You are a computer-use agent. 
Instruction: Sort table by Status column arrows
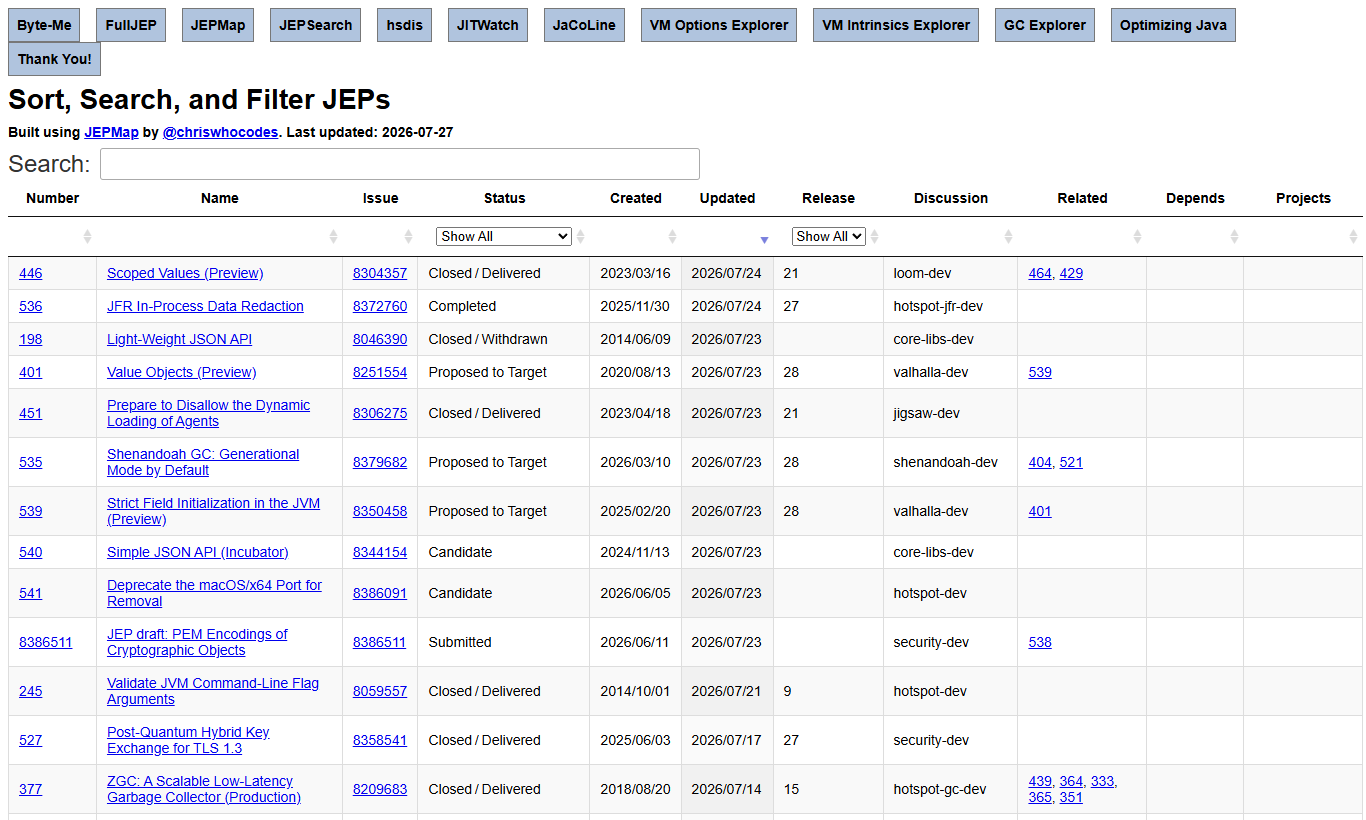pos(580,237)
